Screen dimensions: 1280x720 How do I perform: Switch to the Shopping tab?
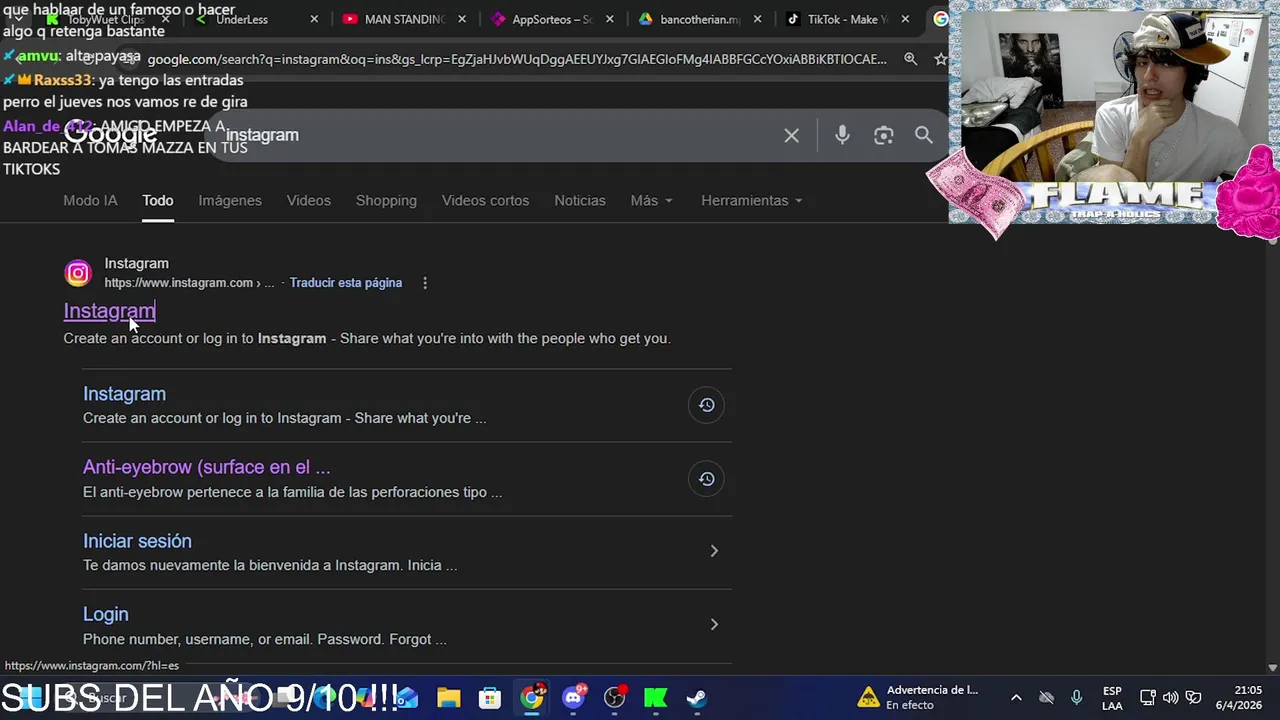386,201
